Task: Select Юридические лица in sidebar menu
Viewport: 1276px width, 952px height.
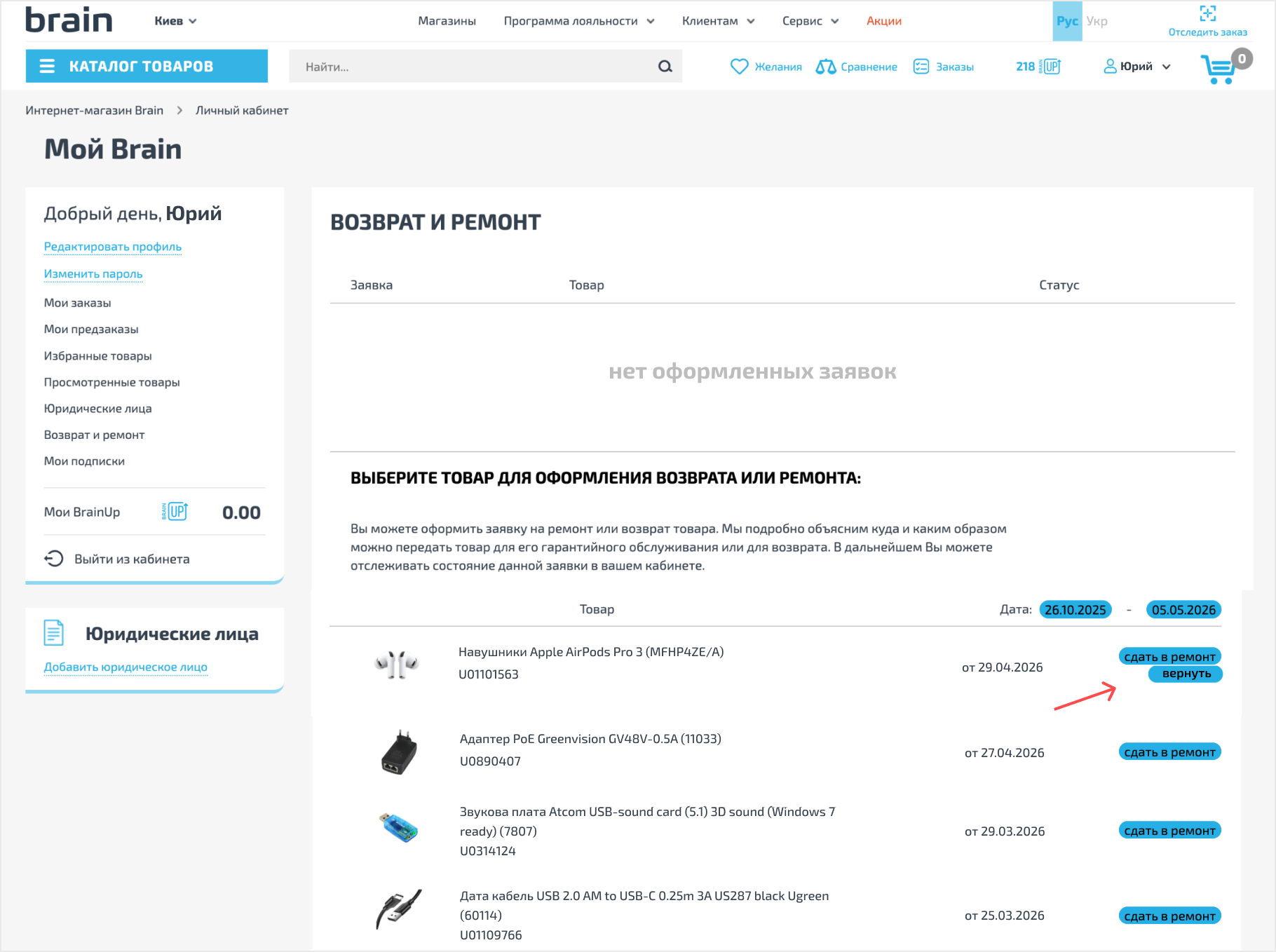Action: tap(97, 408)
